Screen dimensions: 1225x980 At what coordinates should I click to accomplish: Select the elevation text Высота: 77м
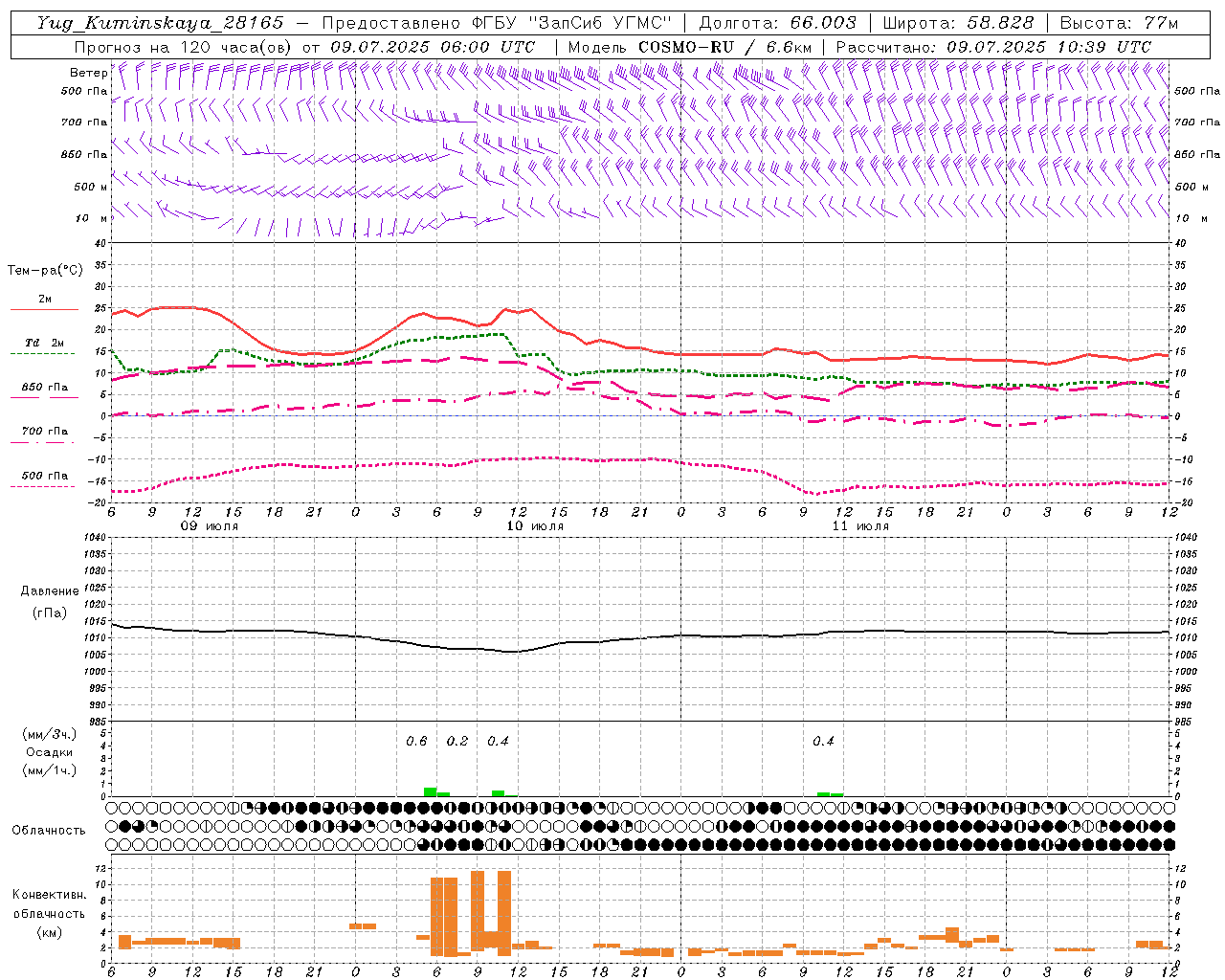pos(1119,23)
